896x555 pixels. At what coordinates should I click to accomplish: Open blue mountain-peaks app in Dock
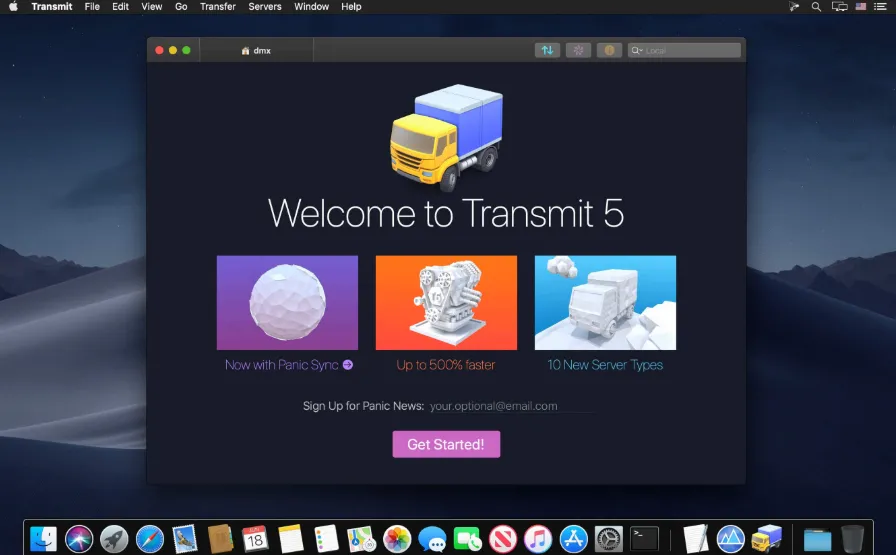pyautogui.click(x=731, y=538)
